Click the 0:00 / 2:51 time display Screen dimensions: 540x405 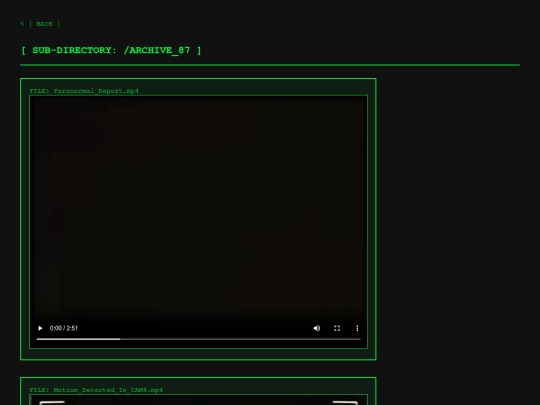[64, 328]
